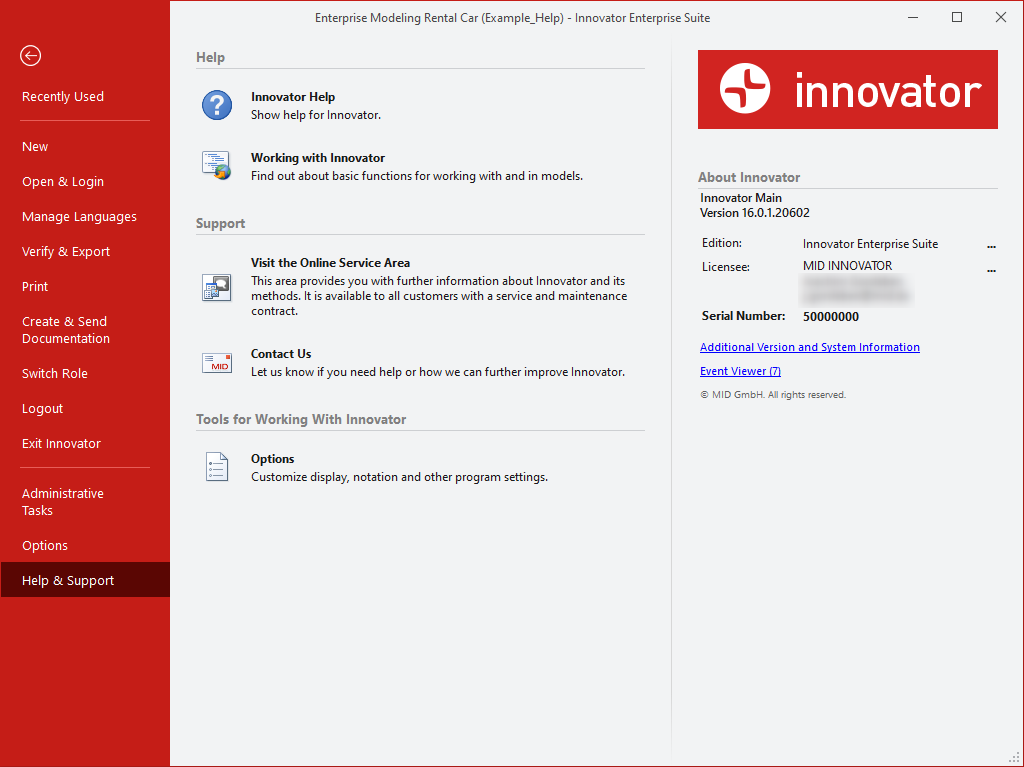Click the innovator logo banner

tap(848, 90)
